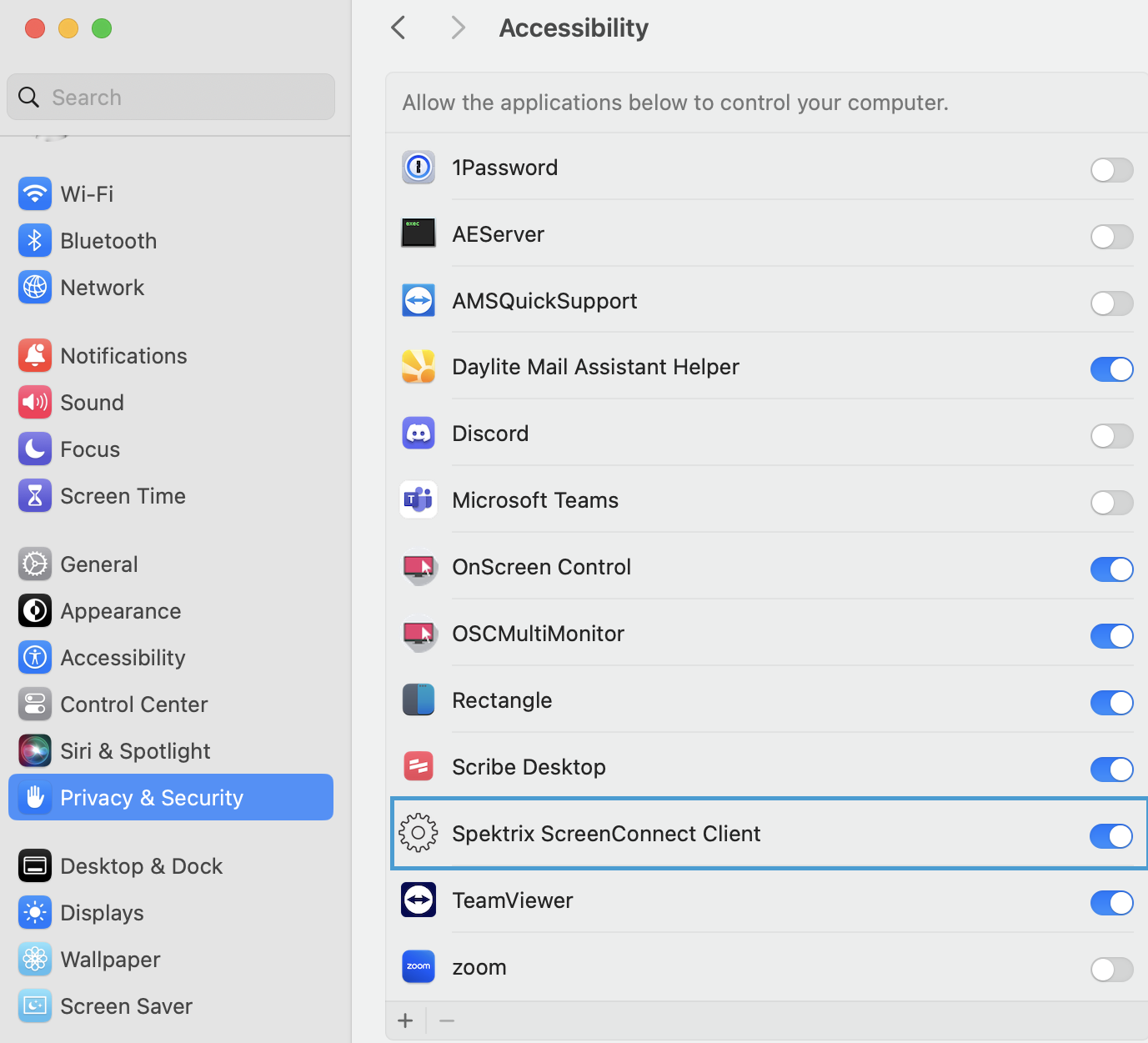This screenshot has height=1043, width=1148.
Task: Click the AEServer terminal icon
Action: pyautogui.click(x=419, y=233)
